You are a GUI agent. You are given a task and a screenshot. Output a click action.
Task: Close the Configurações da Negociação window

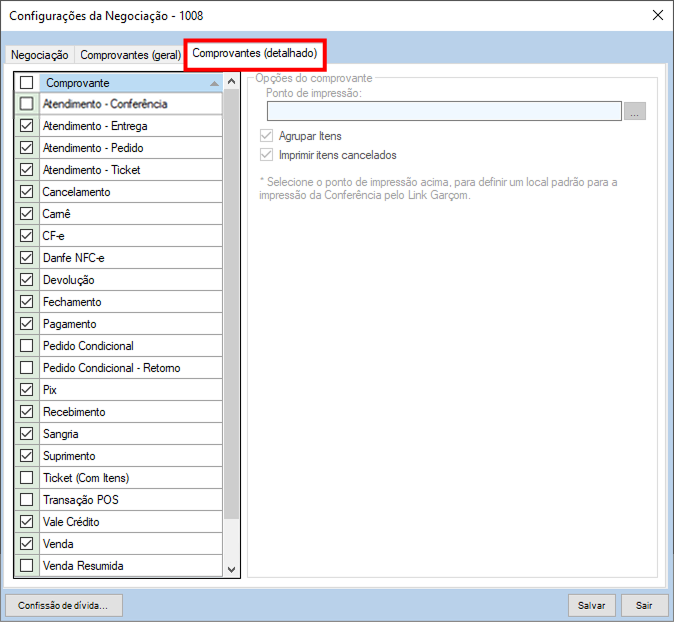coord(657,15)
